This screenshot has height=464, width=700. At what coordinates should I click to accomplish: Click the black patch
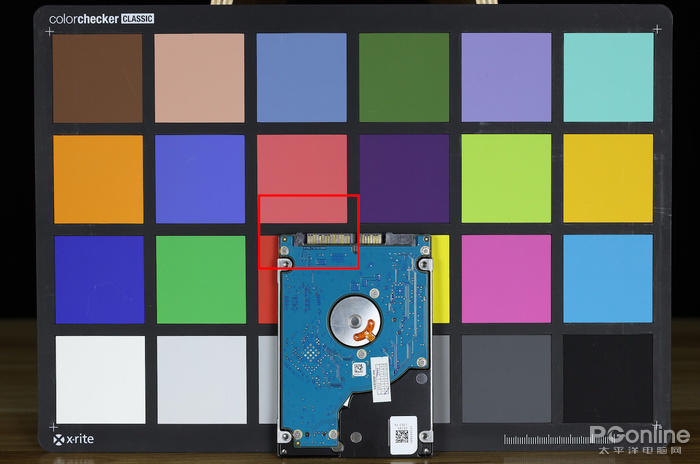pyautogui.click(x=608, y=379)
